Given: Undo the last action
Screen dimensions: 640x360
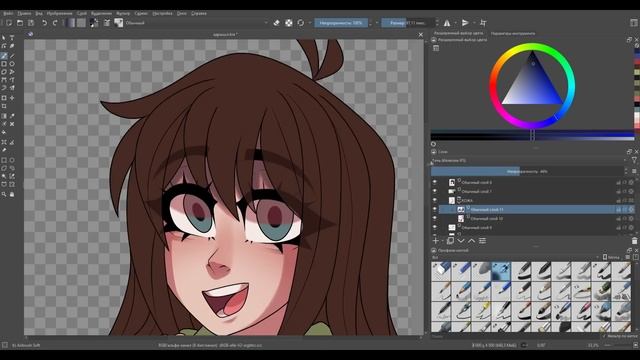Looking at the screenshot, I should pyautogui.click(x=44, y=23).
